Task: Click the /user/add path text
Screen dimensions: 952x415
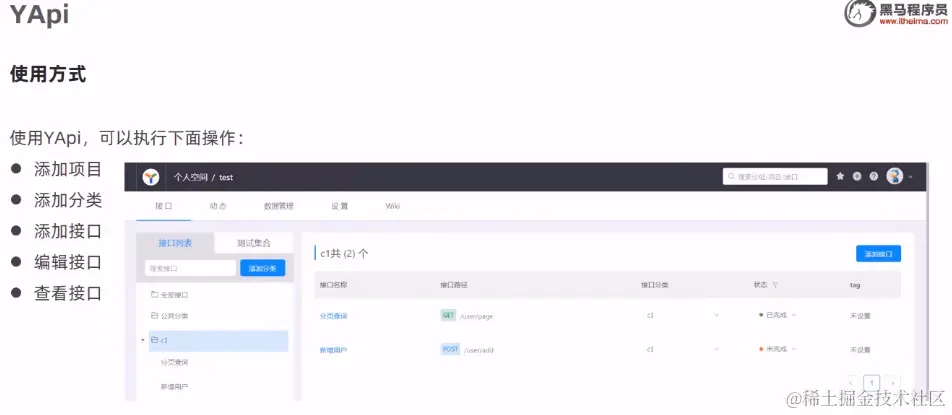Action: coord(478,351)
